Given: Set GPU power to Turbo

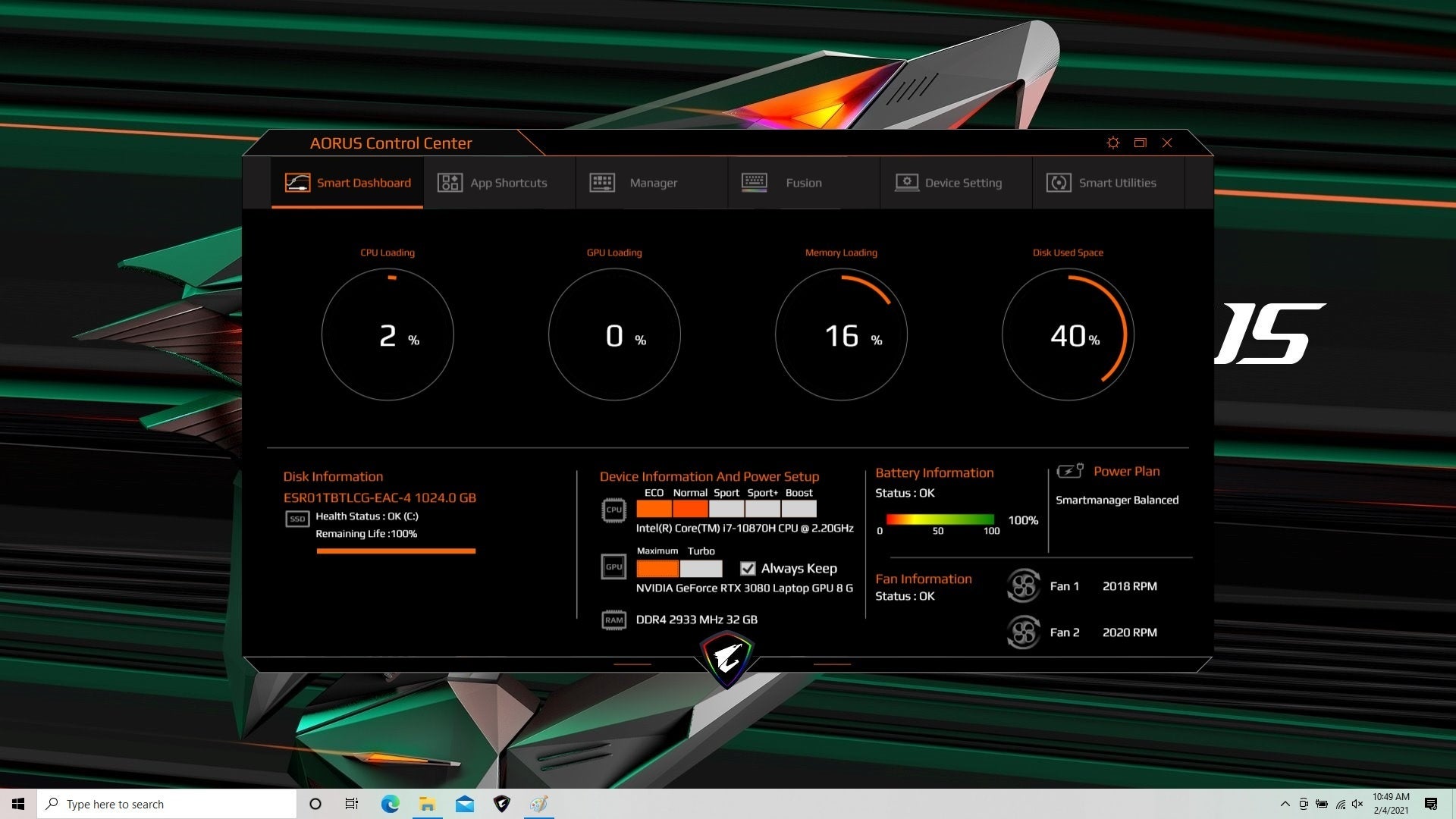Looking at the screenshot, I should pyautogui.click(x=701, y=568).
